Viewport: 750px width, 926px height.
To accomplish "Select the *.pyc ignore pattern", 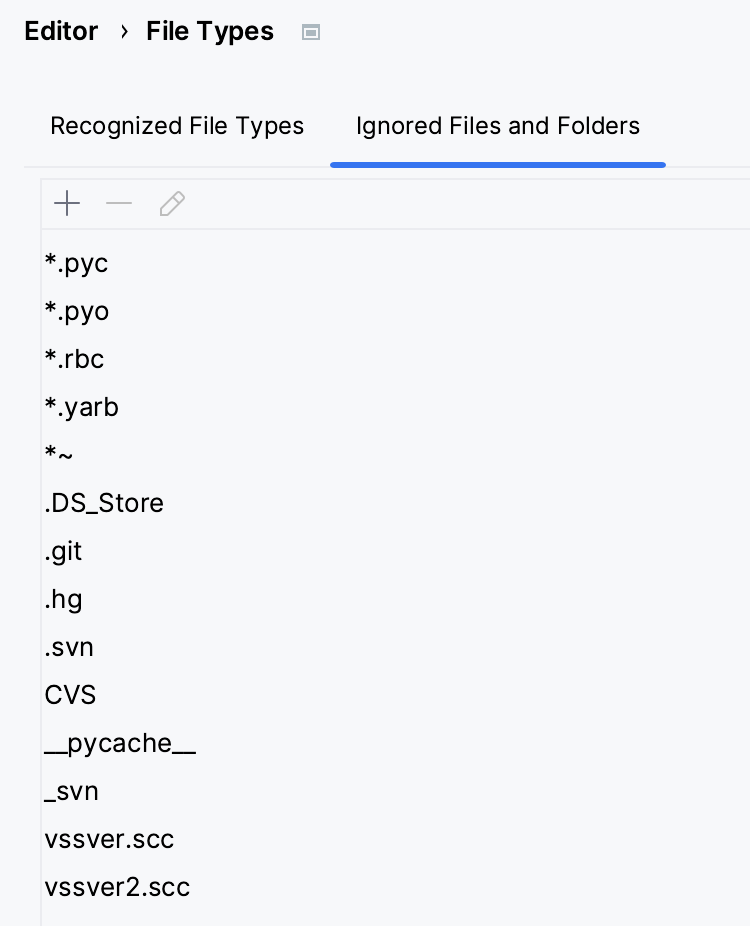I will pyautogui.click(x=76, y=263).
